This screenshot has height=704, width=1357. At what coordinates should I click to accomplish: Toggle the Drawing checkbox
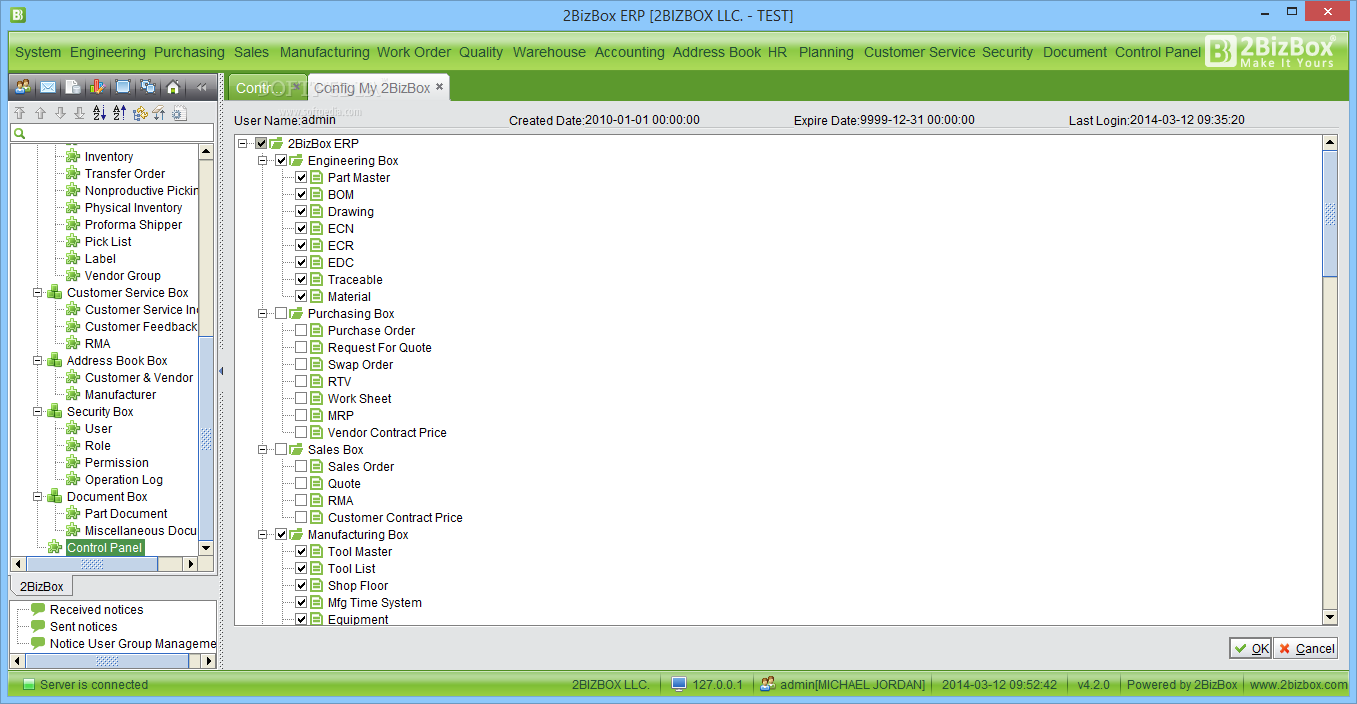tap(301, 211)
